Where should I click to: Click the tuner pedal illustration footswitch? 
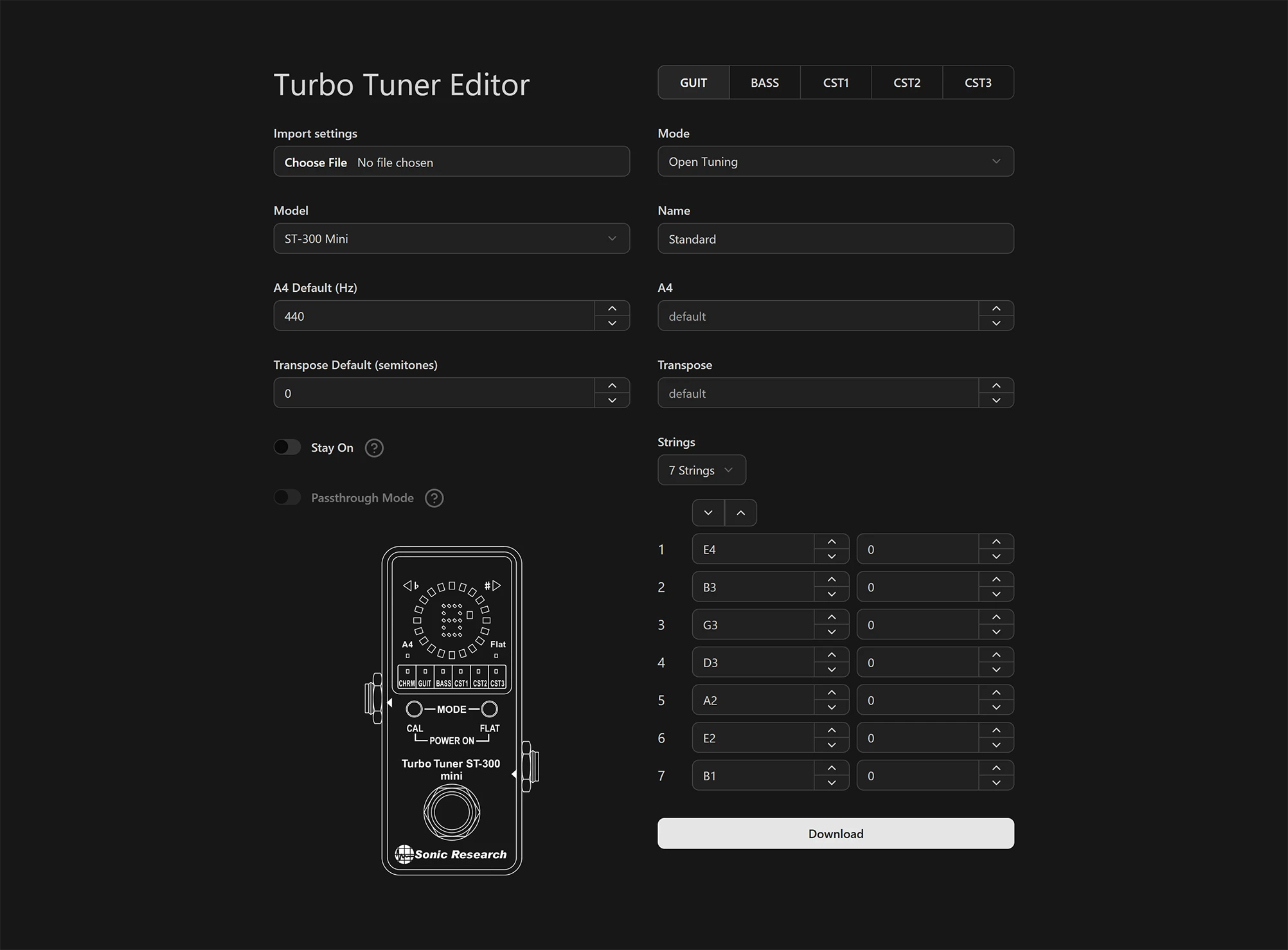tap(452, 812)
